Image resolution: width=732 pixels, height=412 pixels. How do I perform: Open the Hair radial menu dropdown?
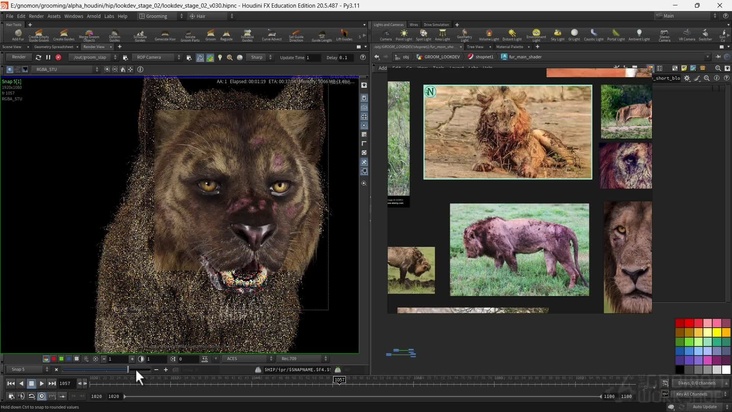click(x=211, y=16)
